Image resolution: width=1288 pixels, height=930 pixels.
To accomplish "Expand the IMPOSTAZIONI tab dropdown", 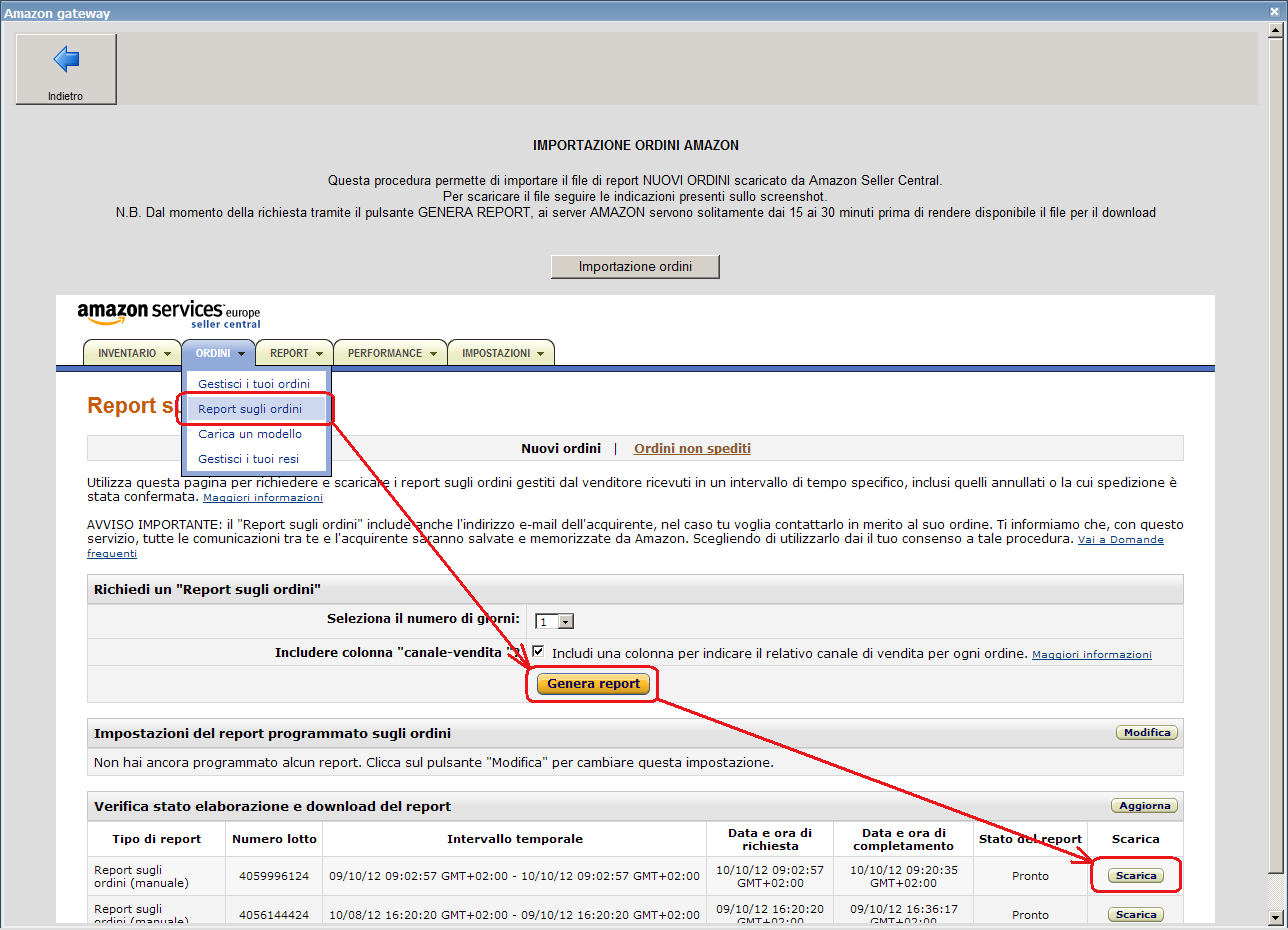I will 501,353.
